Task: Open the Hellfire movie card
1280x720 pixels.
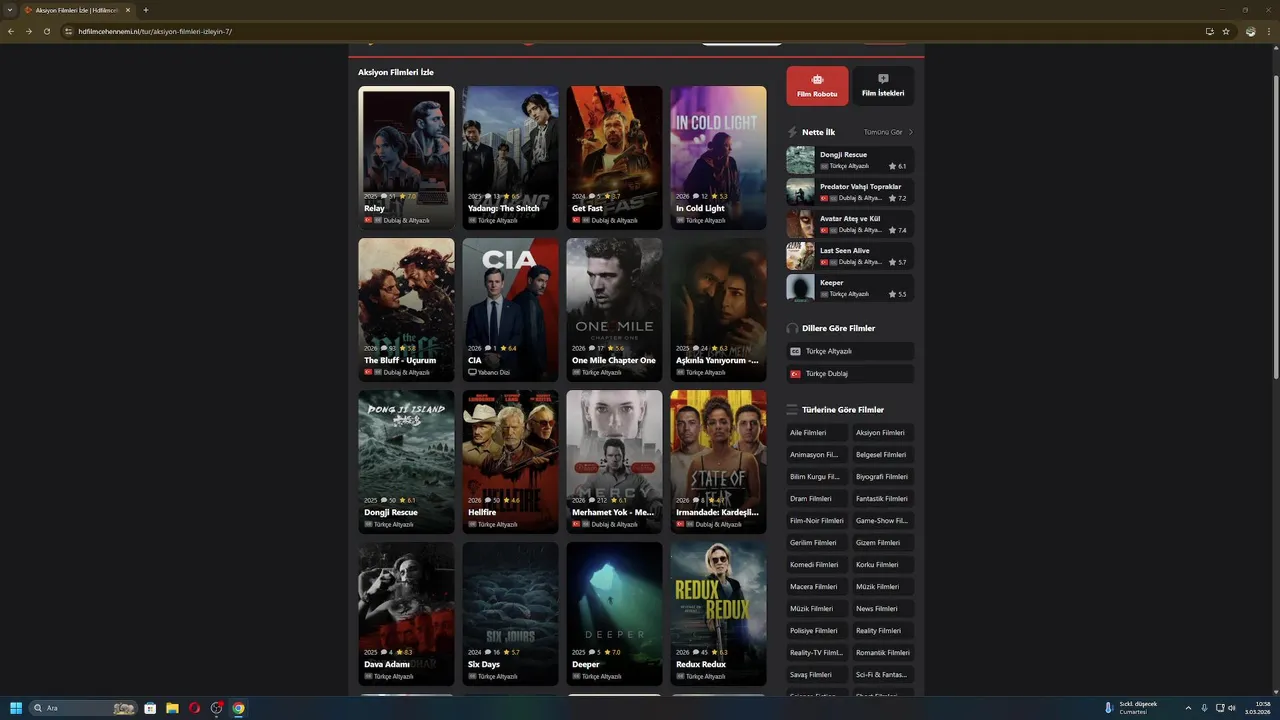Action: [x=510, y=461]
